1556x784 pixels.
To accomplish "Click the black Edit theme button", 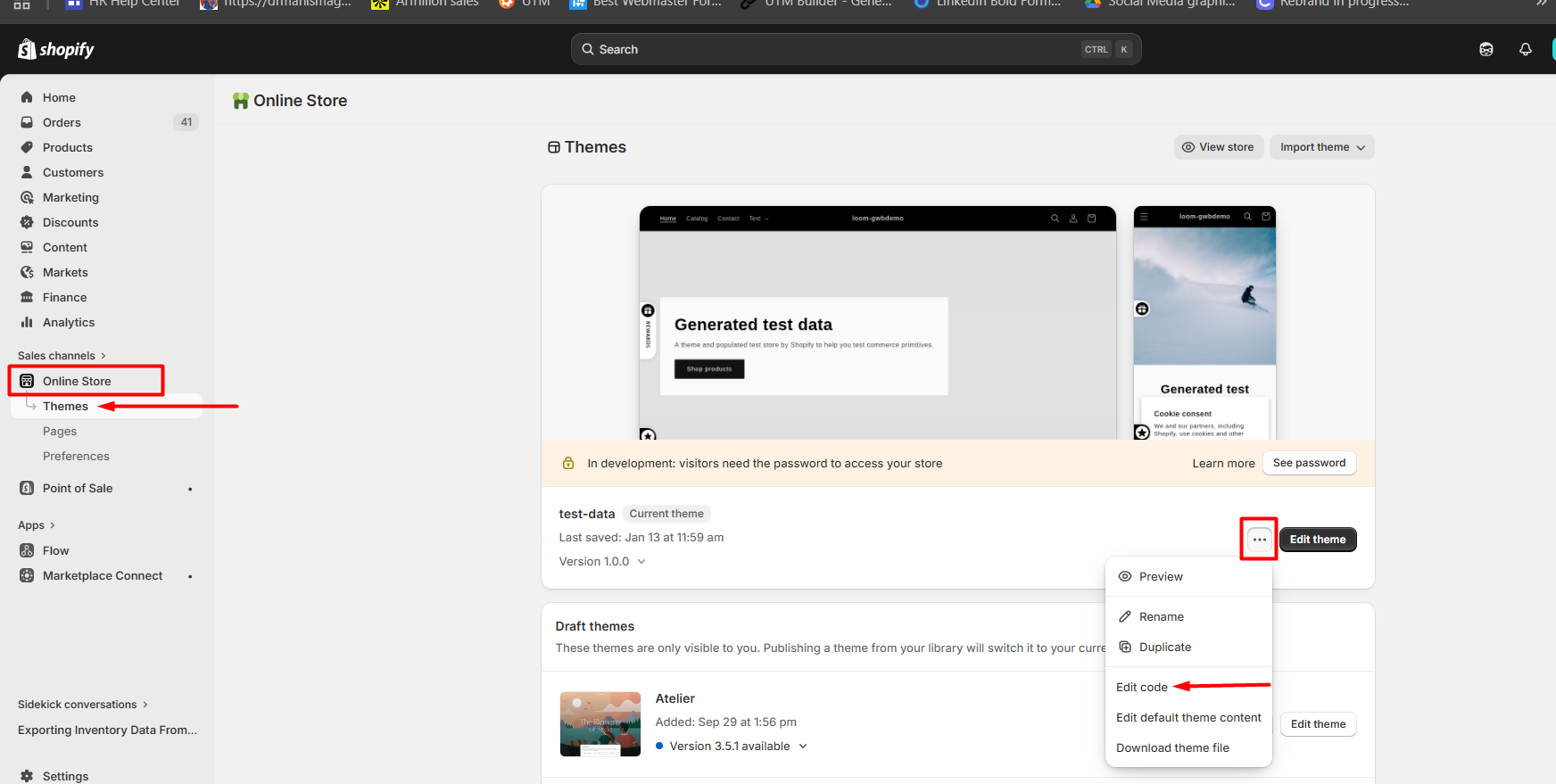I will pyautogui.click(x=1317, y=540).
